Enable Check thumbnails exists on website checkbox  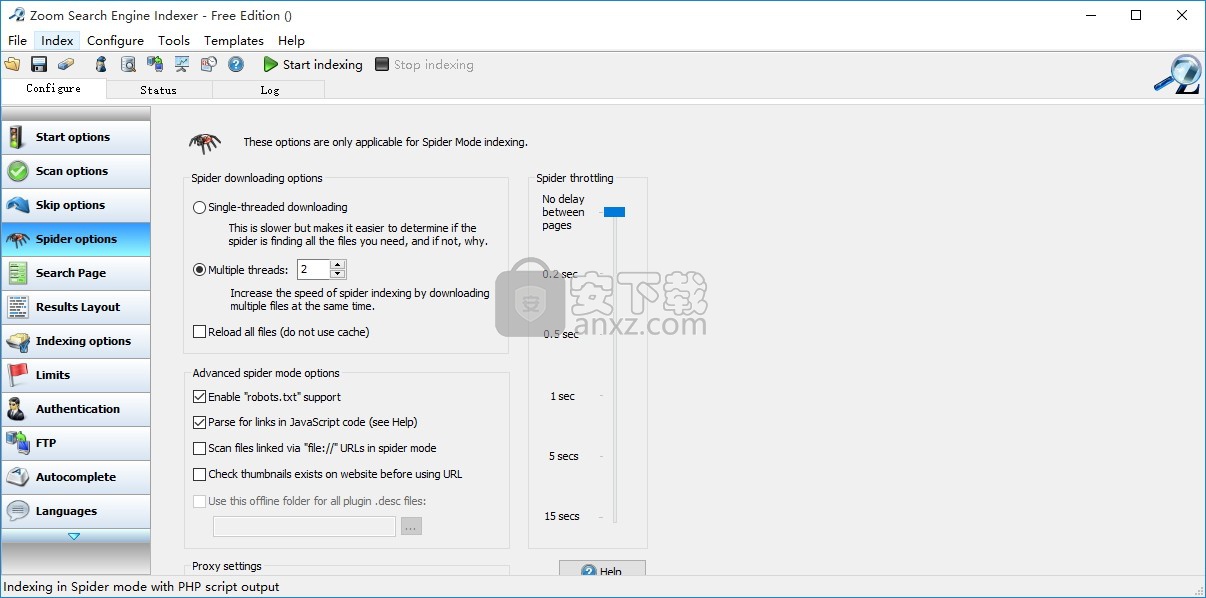point(199,474)
